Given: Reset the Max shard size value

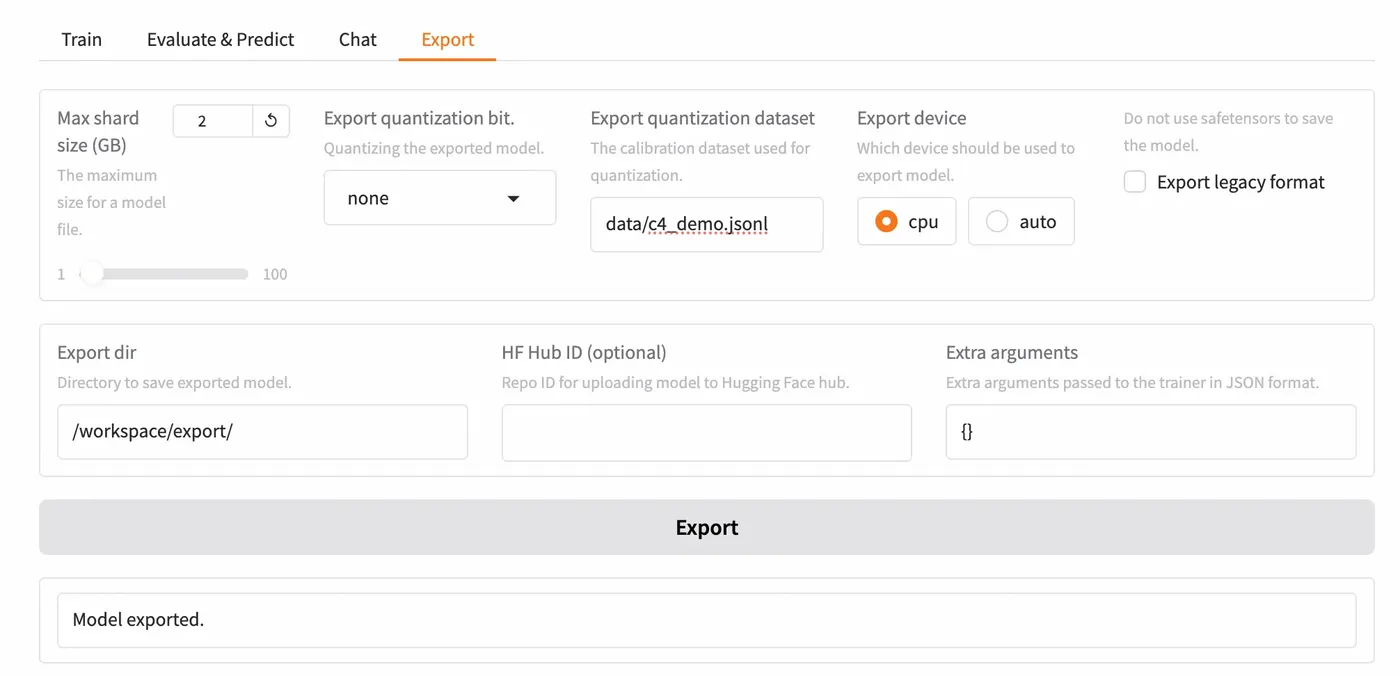Looking at the screenshot, I should point(271,121).
